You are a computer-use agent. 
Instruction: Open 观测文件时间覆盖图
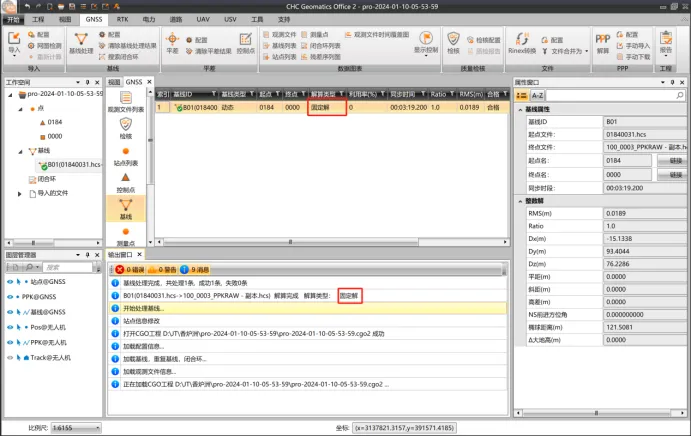377,34
